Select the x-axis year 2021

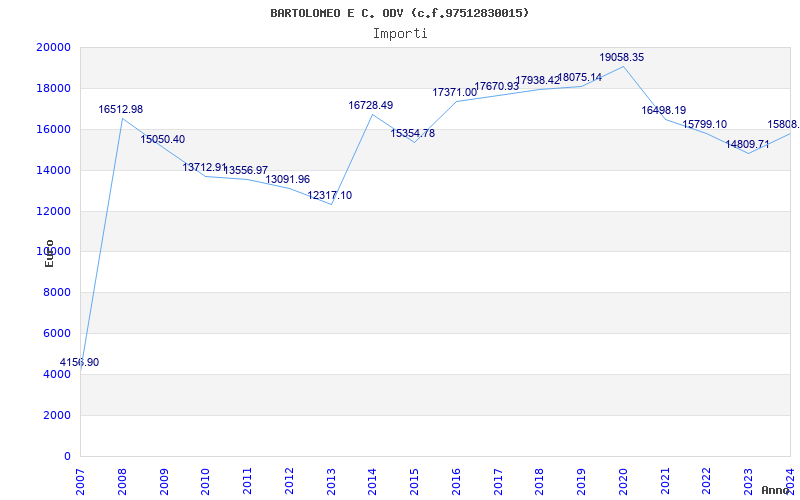point(665,482)
